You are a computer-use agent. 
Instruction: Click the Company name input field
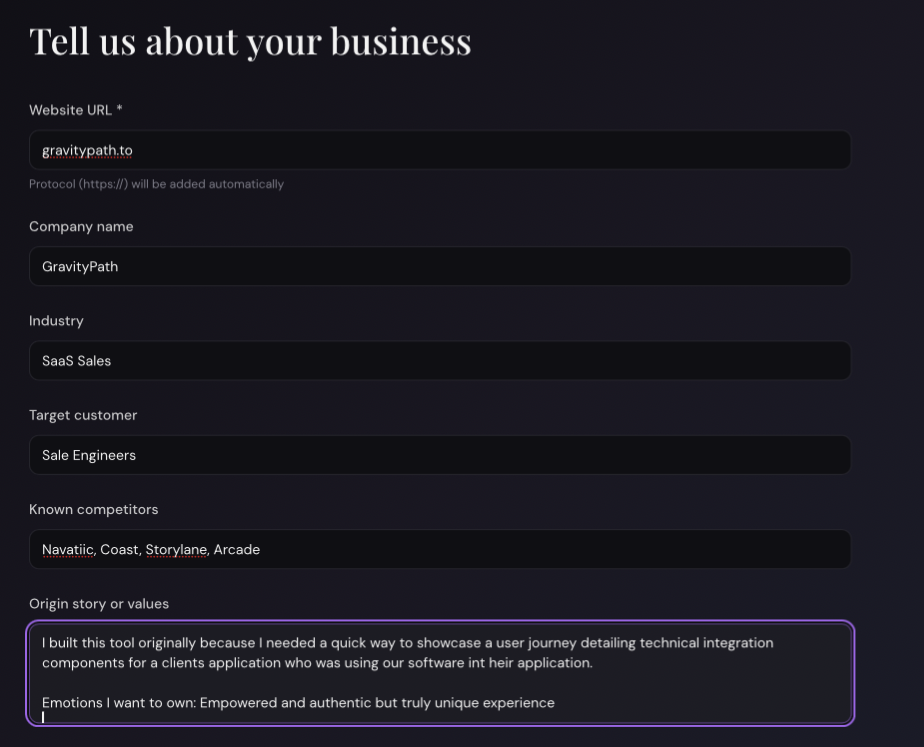pos(440,266)
